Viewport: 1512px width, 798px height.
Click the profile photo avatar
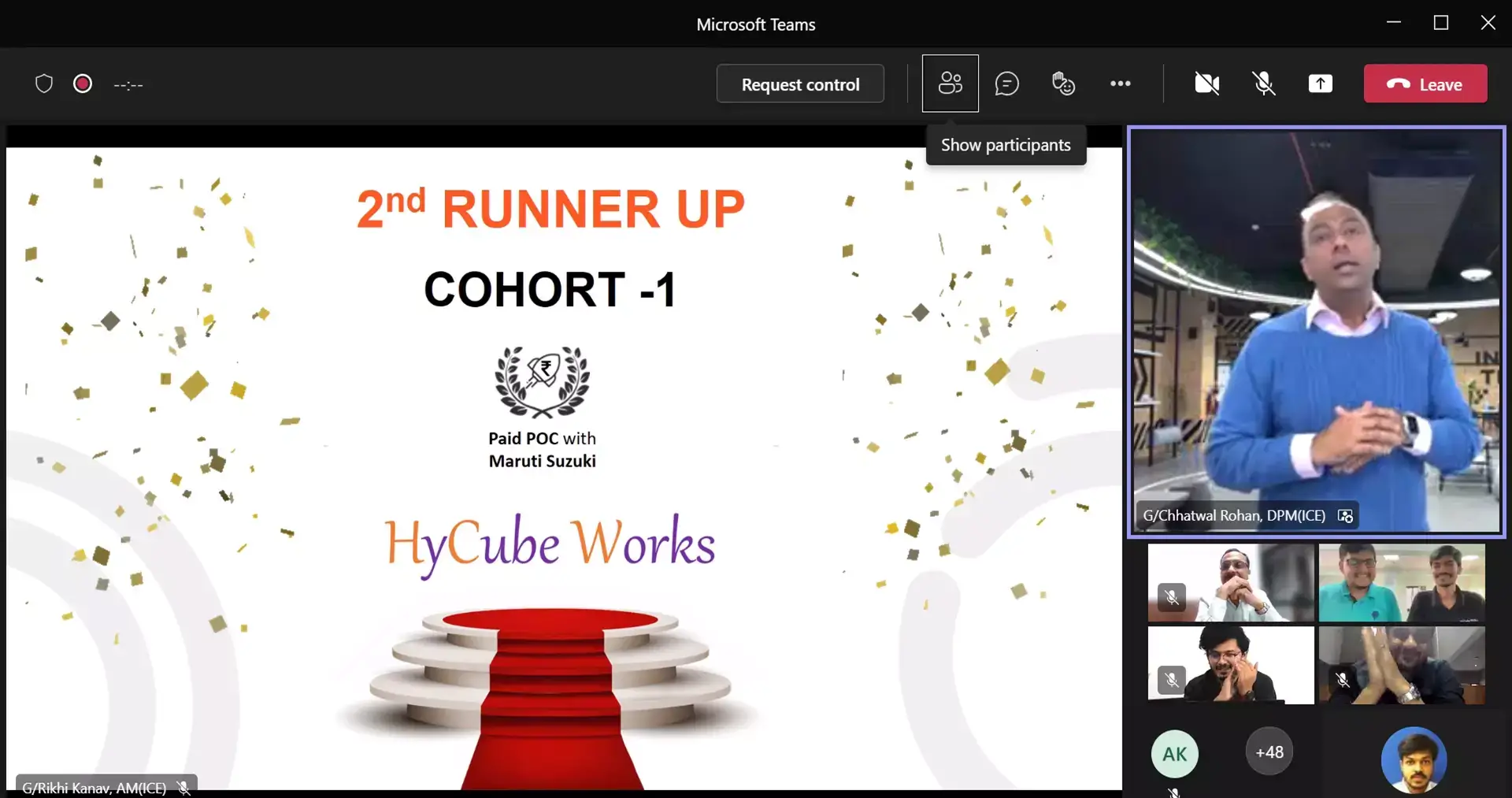click(x=1414, y=760)
